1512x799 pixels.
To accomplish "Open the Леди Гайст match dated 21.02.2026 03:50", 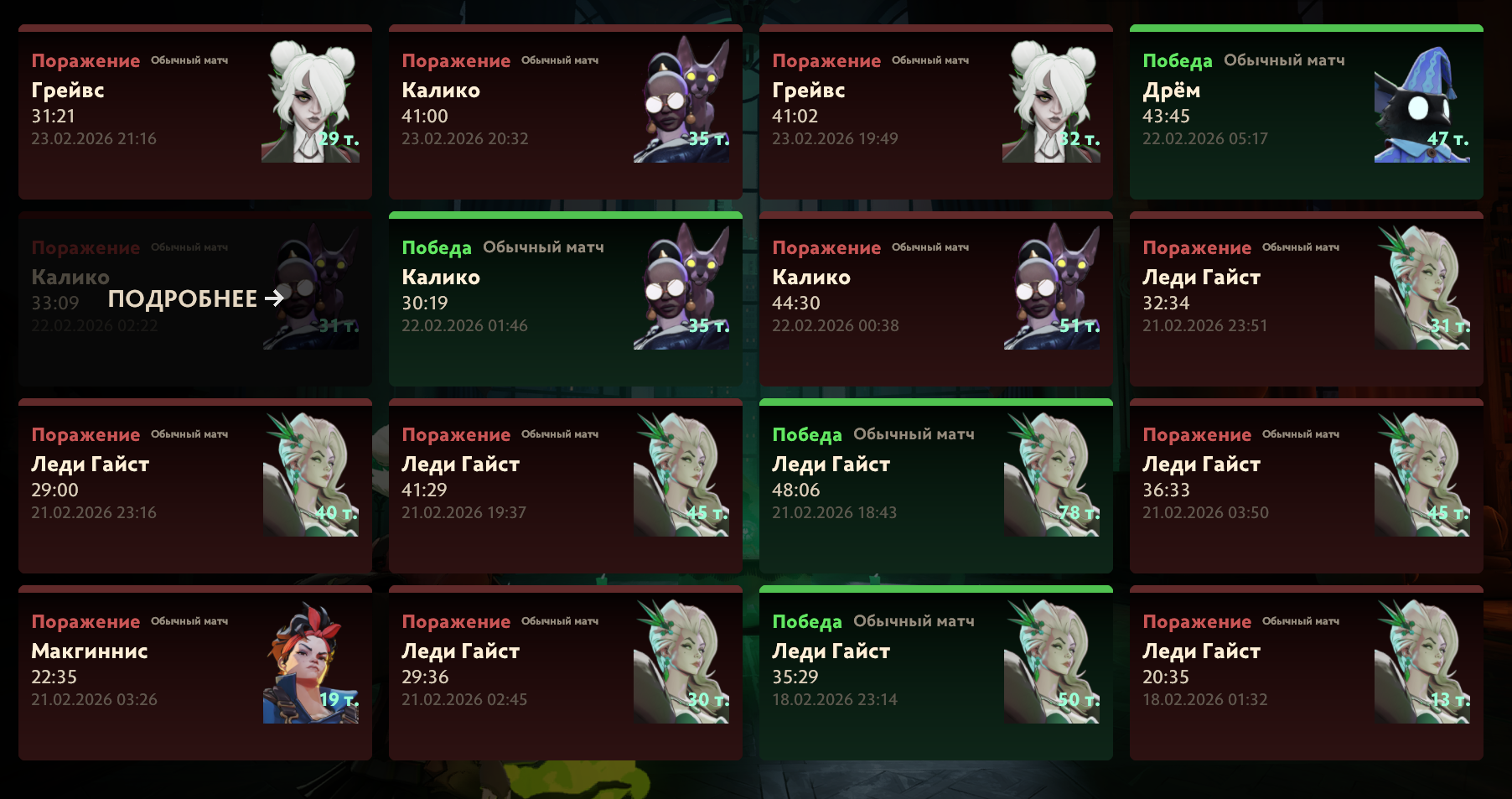I will 1307,486.
